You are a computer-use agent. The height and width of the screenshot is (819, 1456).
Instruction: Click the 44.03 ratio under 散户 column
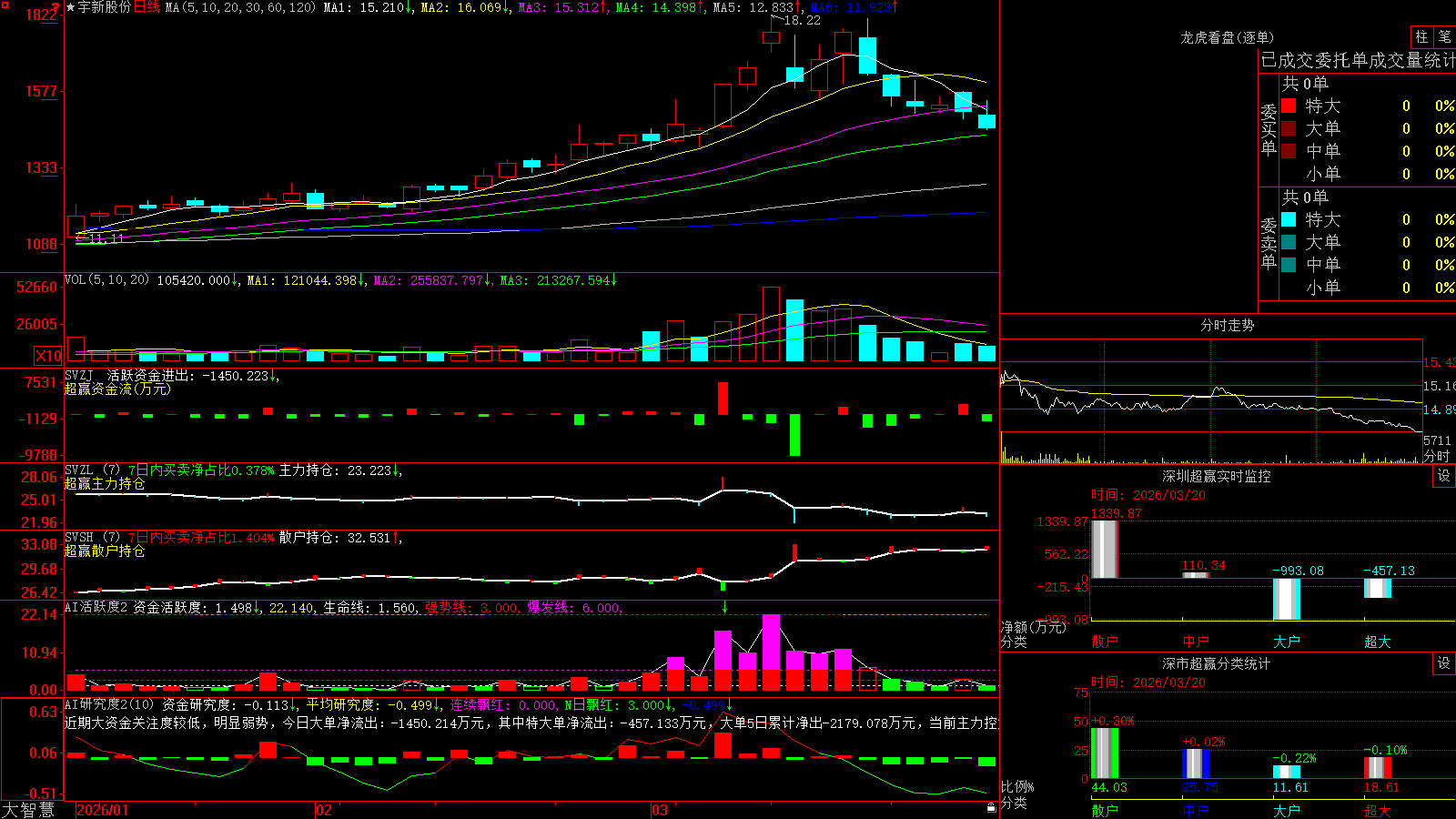coord(1109,787)
